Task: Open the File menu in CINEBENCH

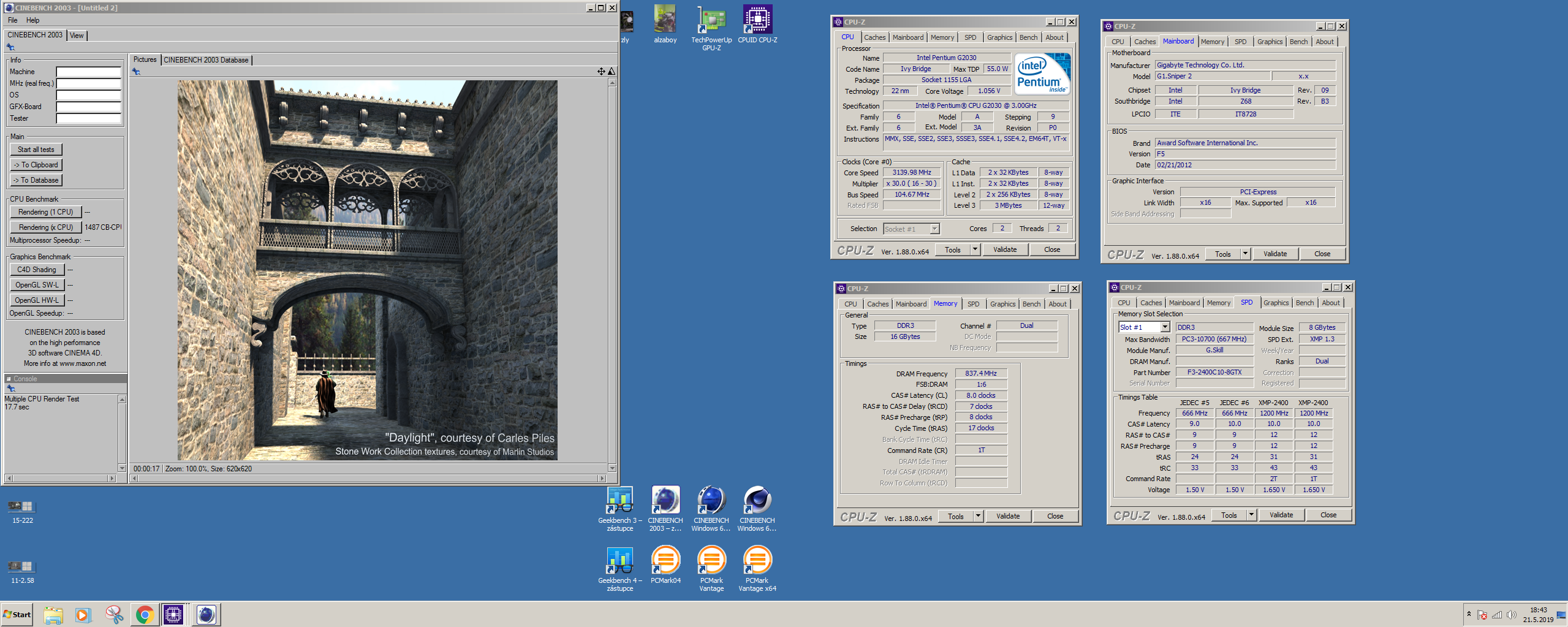Action: [12, 20]
